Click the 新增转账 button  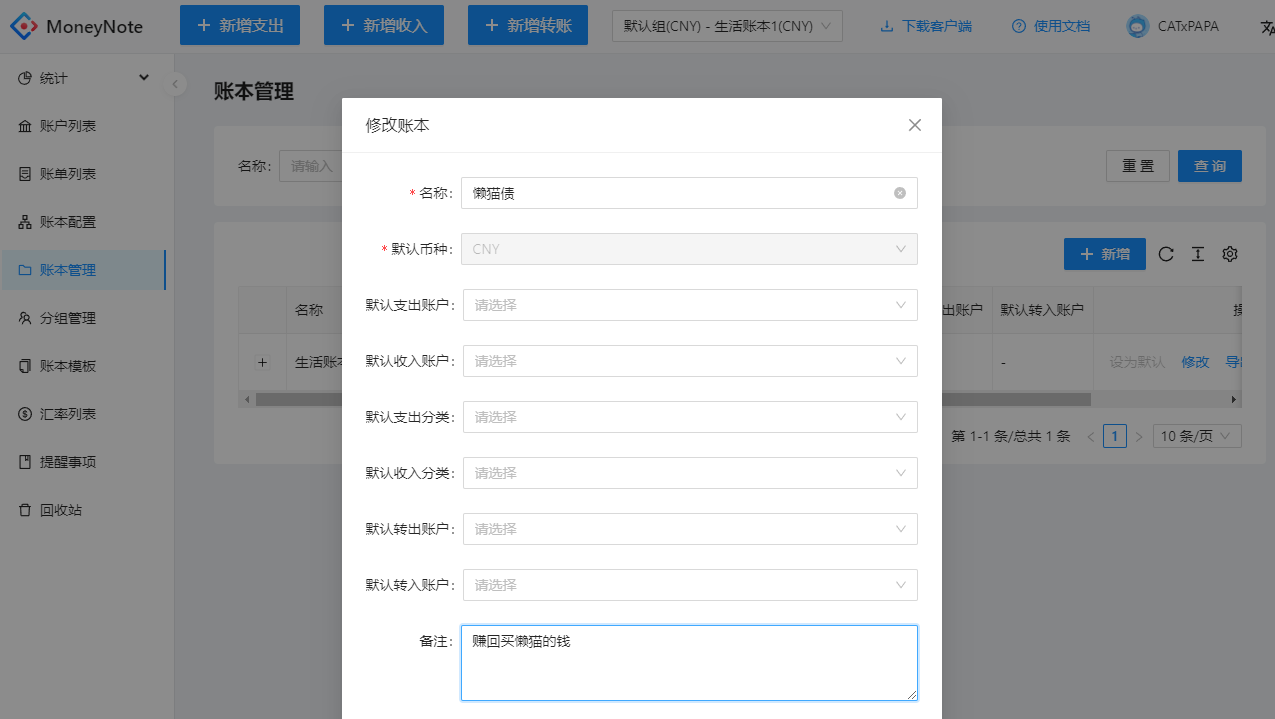(528, 25)
